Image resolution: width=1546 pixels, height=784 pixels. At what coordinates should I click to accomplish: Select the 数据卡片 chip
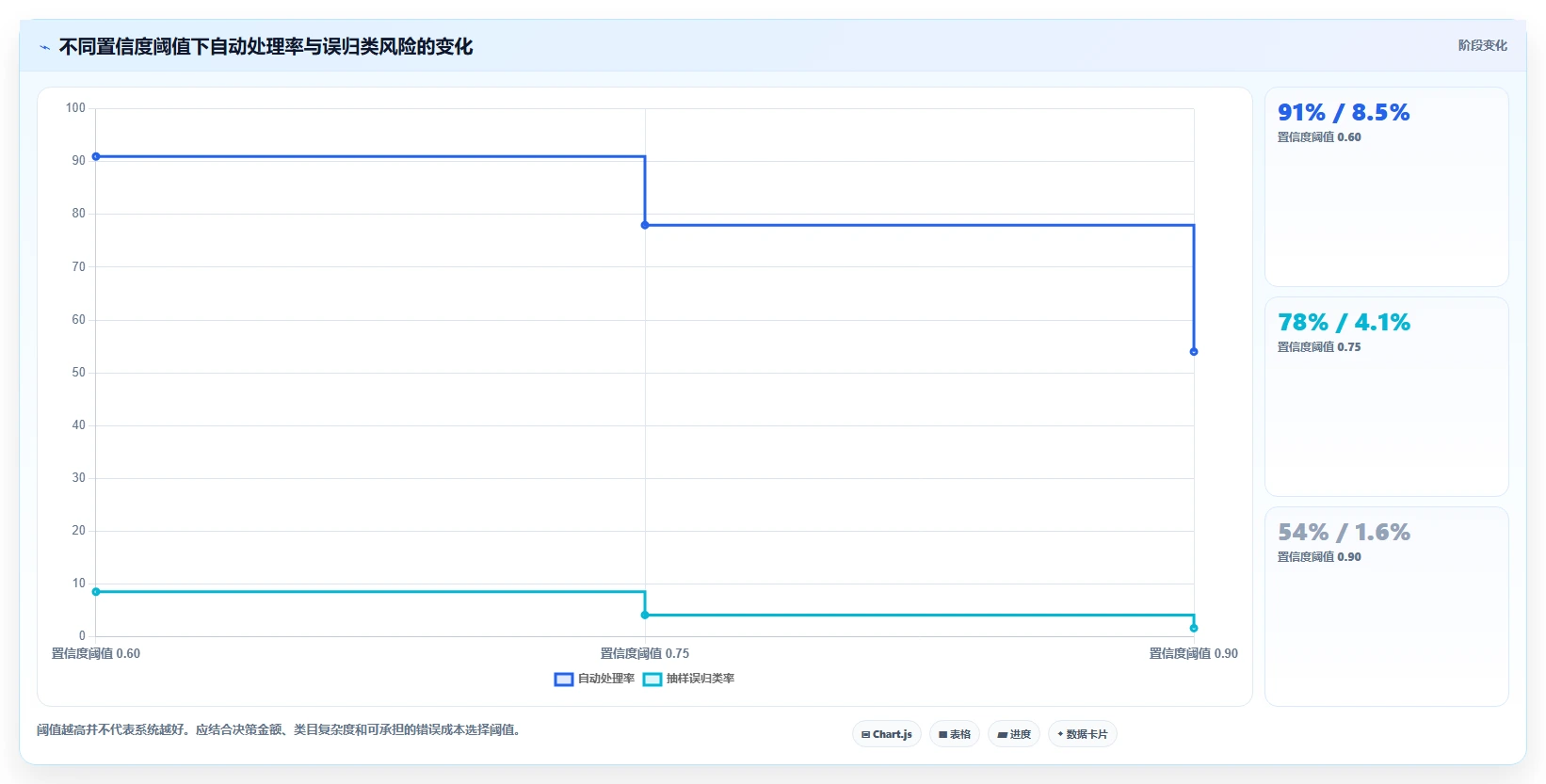1083,734
